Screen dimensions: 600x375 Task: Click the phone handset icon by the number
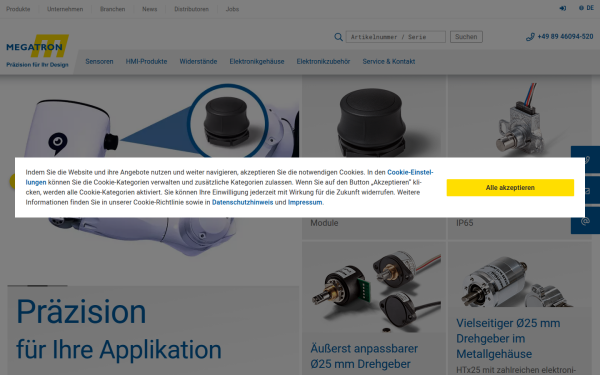[x=530, y=37]
